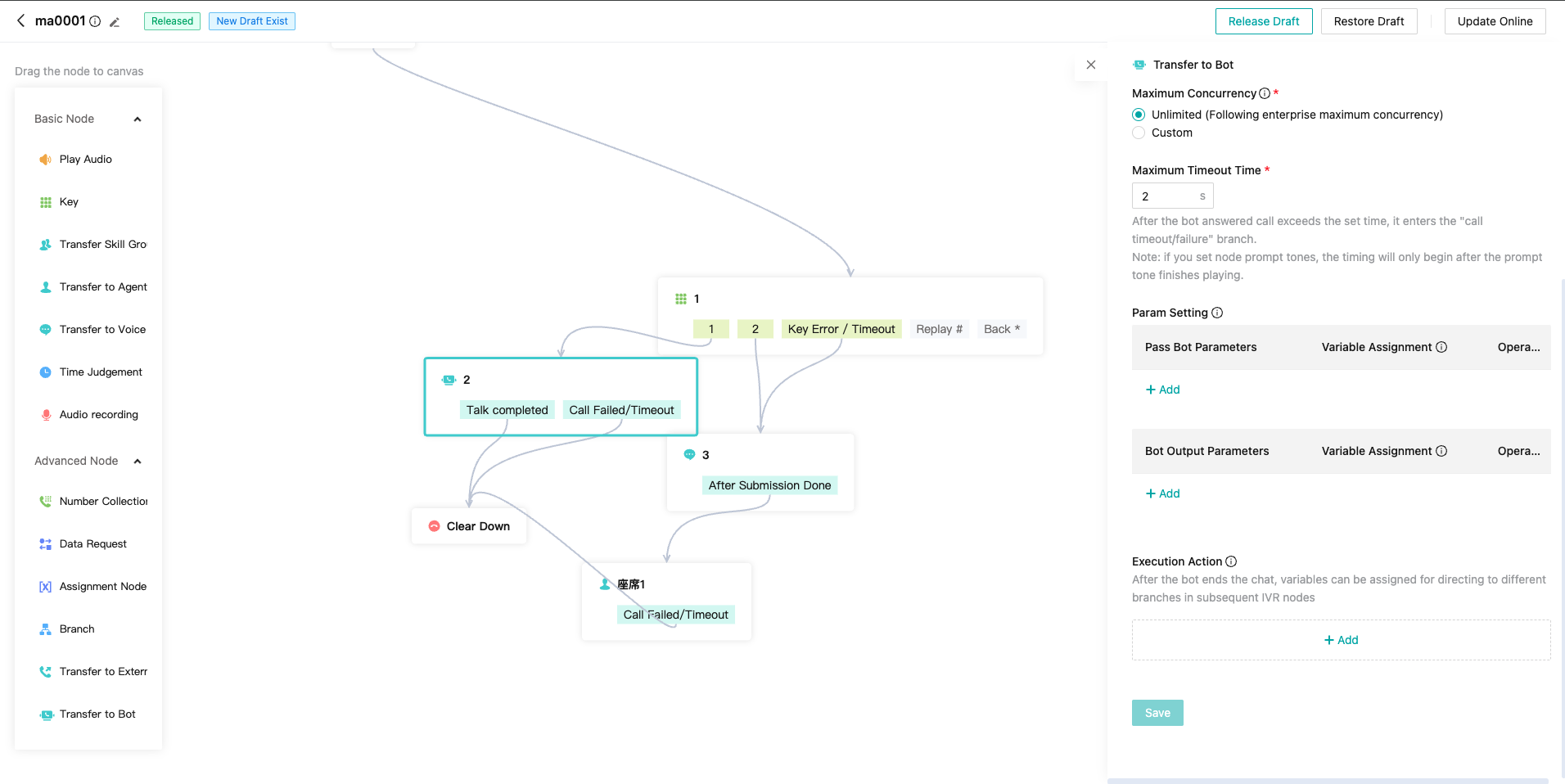
Task: Collapse the Basic Node section
Action: (x=138, y=119)
